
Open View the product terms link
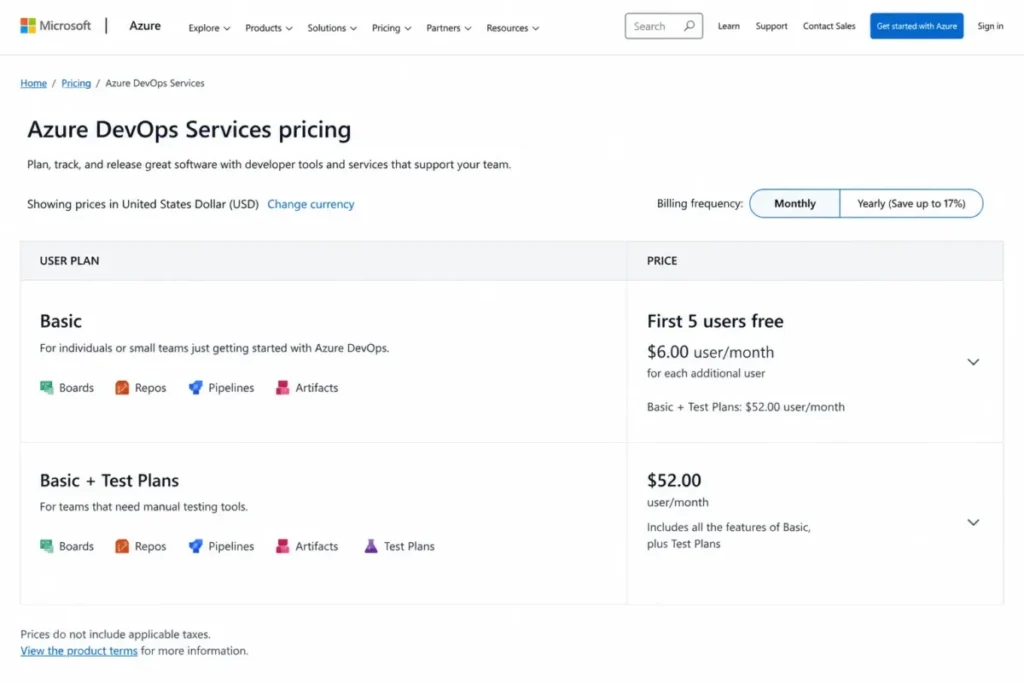pyautogui.click(x=79, y=650)
